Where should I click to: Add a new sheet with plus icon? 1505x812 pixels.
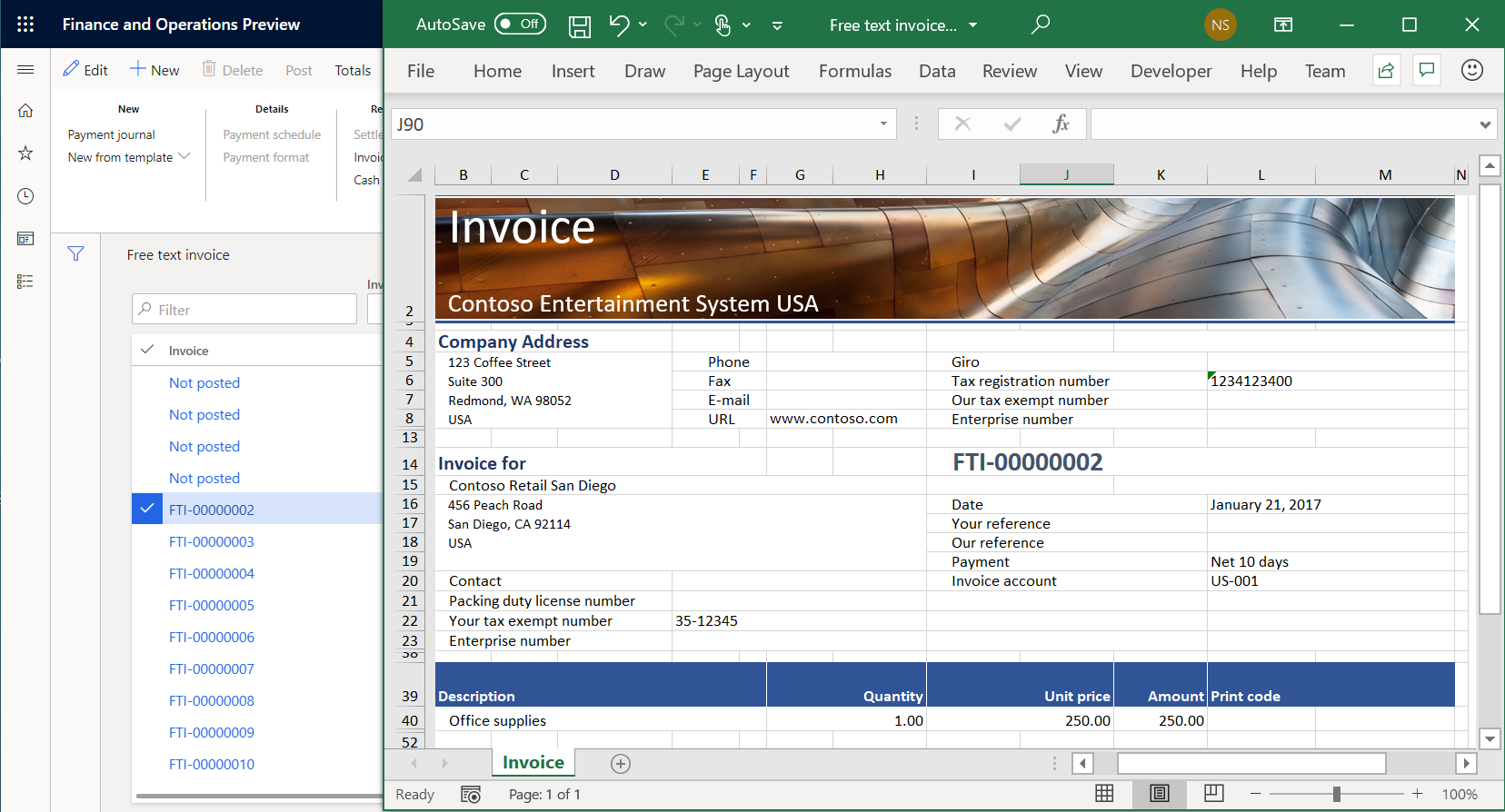621,764
